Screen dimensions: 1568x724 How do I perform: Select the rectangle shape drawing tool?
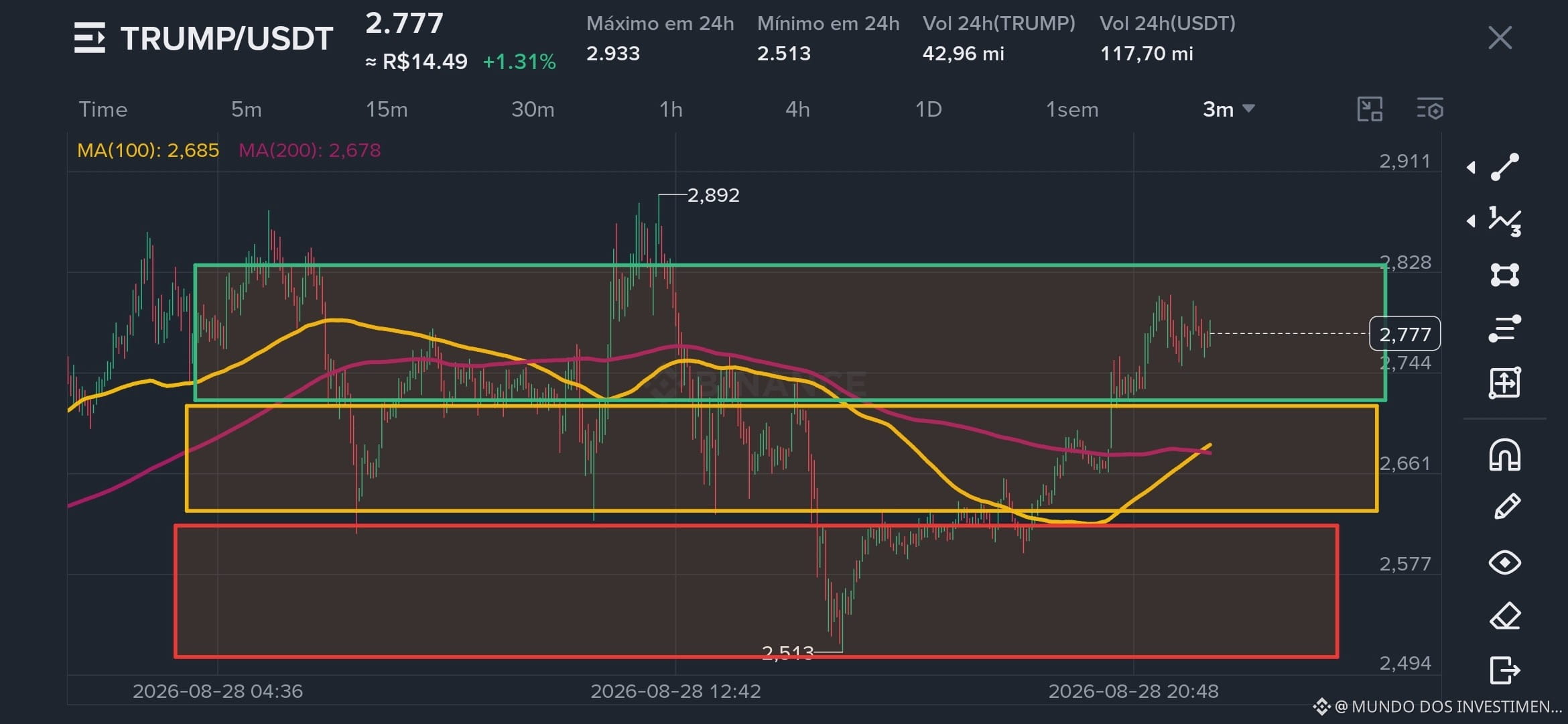tap(1505, 275)
